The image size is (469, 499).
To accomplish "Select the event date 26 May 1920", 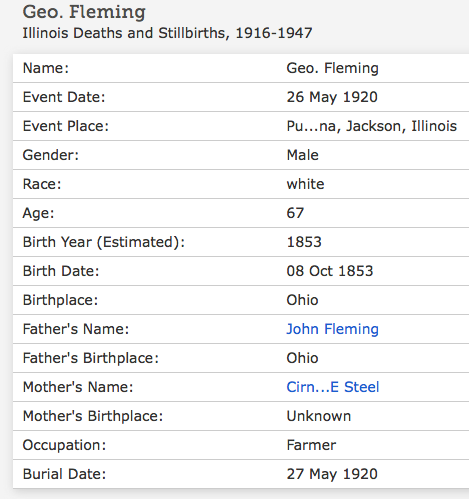I will (x=332, y=97).
